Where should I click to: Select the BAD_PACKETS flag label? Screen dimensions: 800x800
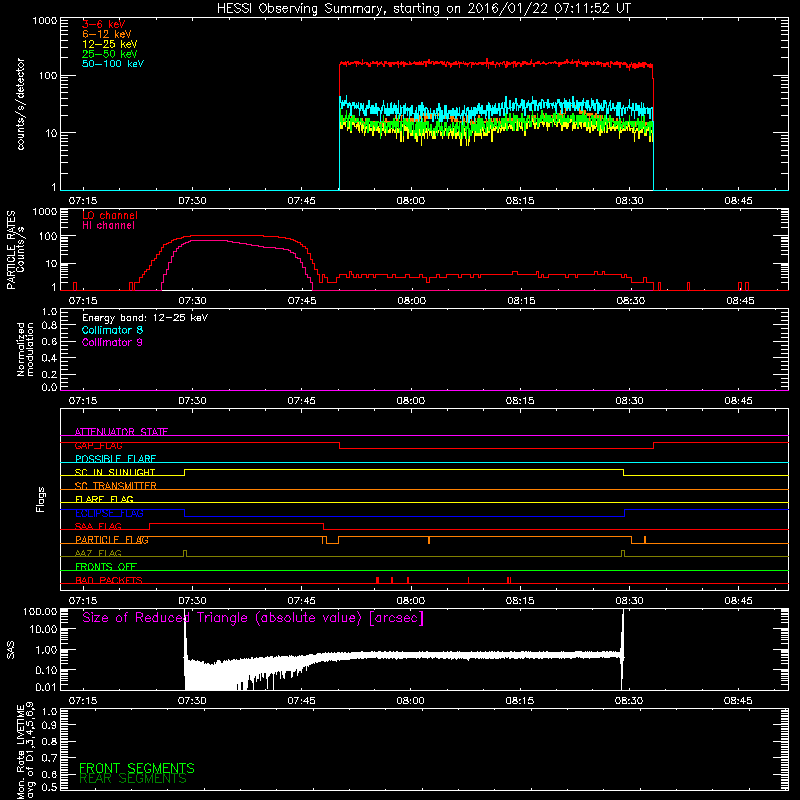(109, 580)
